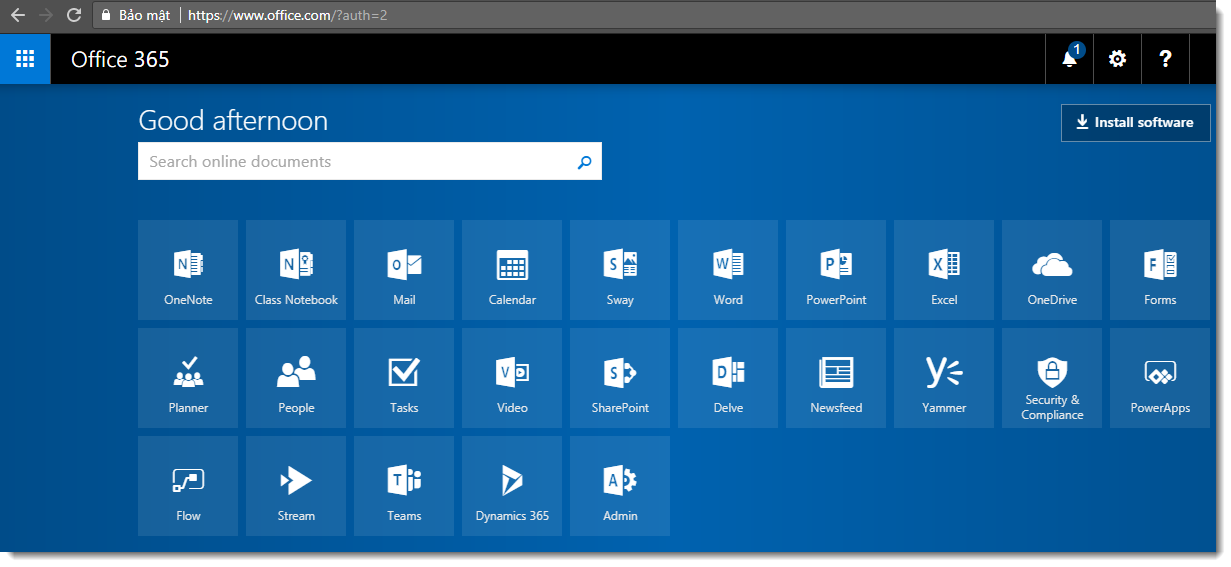
Task: Open the OneNote app tile
Action: [x=188, y=270]
